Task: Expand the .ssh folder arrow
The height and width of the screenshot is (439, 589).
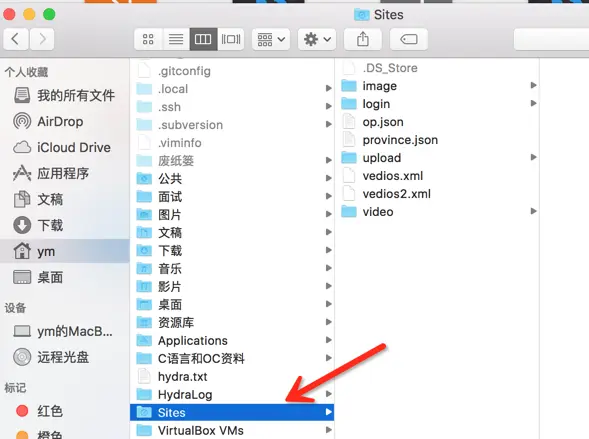Action: point(329,106)
